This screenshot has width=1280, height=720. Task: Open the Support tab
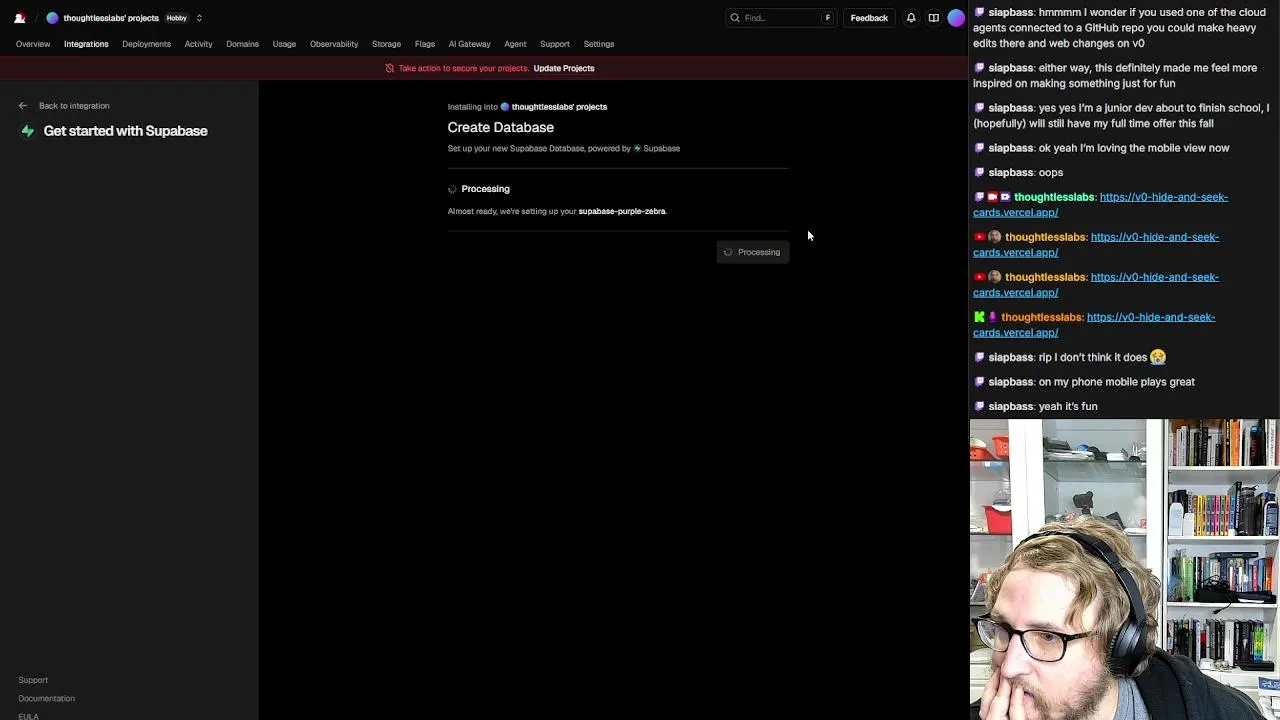click(555, 44)
